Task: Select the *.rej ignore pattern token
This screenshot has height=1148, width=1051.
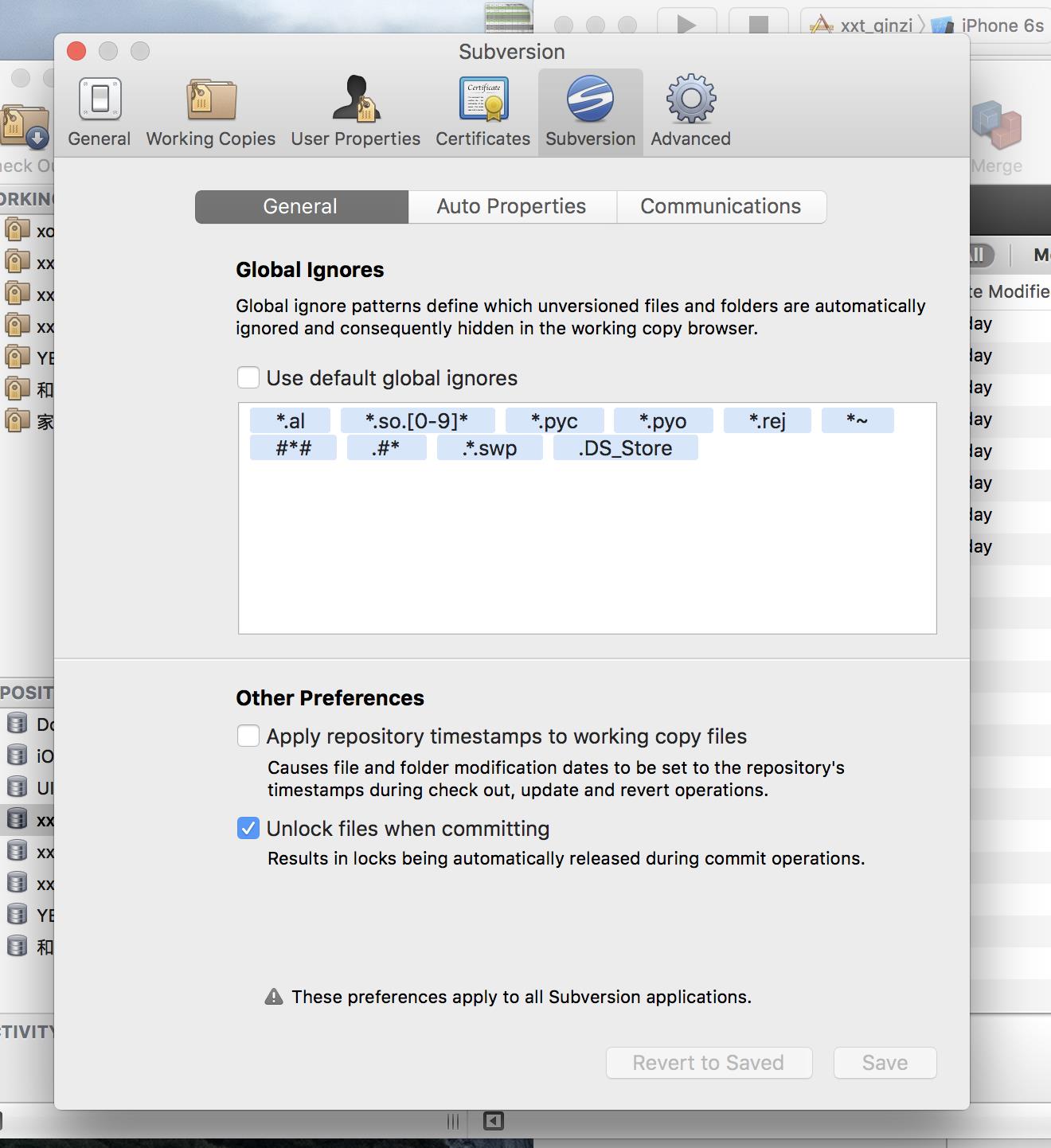Action: pos(767,420)
